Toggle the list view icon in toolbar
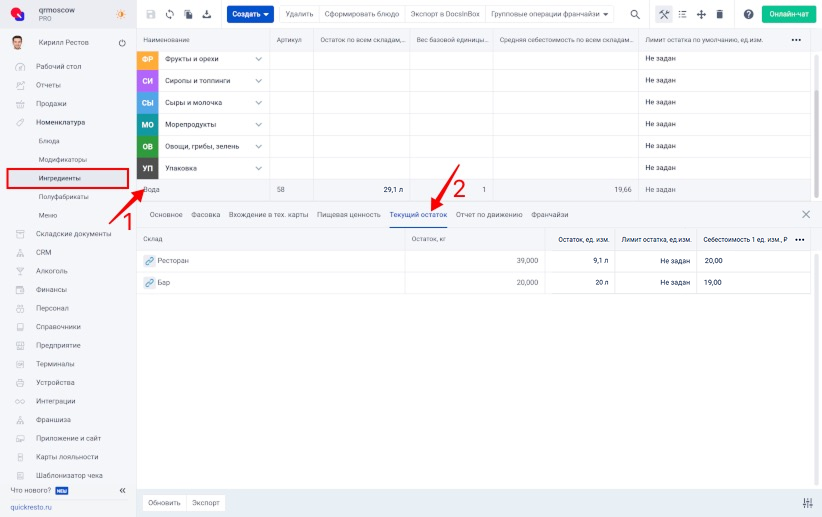The width and height of the screenshot is (822, 517). (x=682, y=14)
